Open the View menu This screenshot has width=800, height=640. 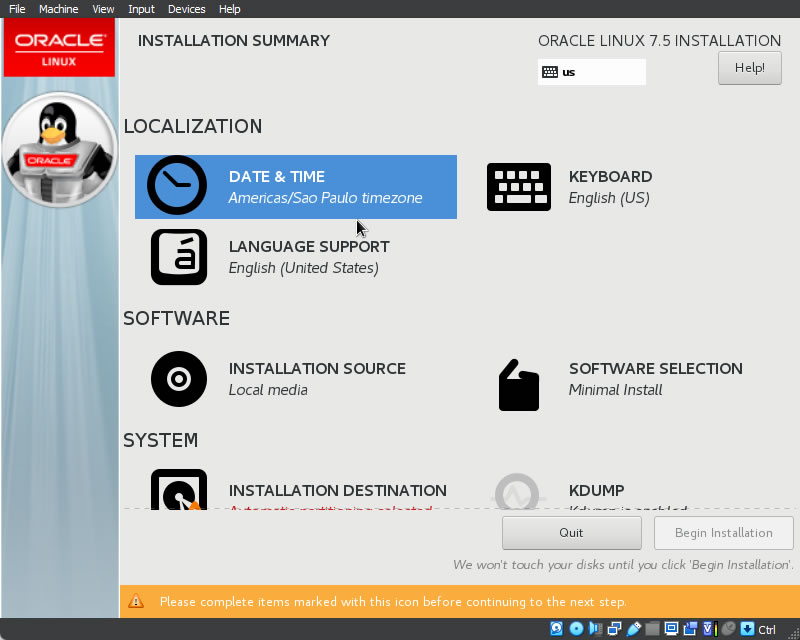point(103,9)
